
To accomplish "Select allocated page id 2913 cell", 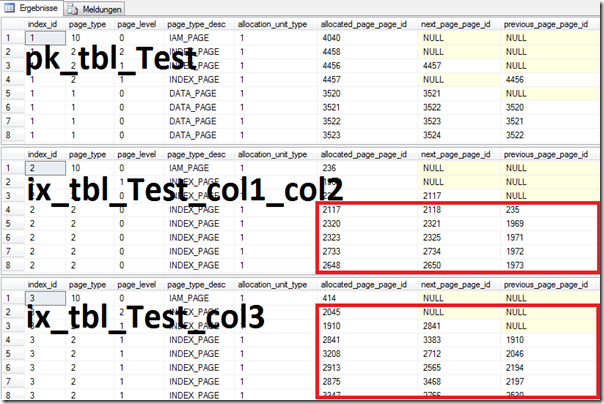I will click(367, 368).
